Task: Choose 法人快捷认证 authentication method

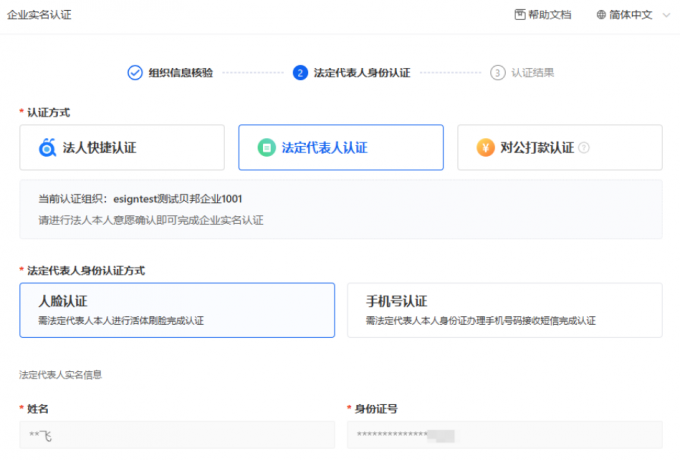Action: point(122,147)
